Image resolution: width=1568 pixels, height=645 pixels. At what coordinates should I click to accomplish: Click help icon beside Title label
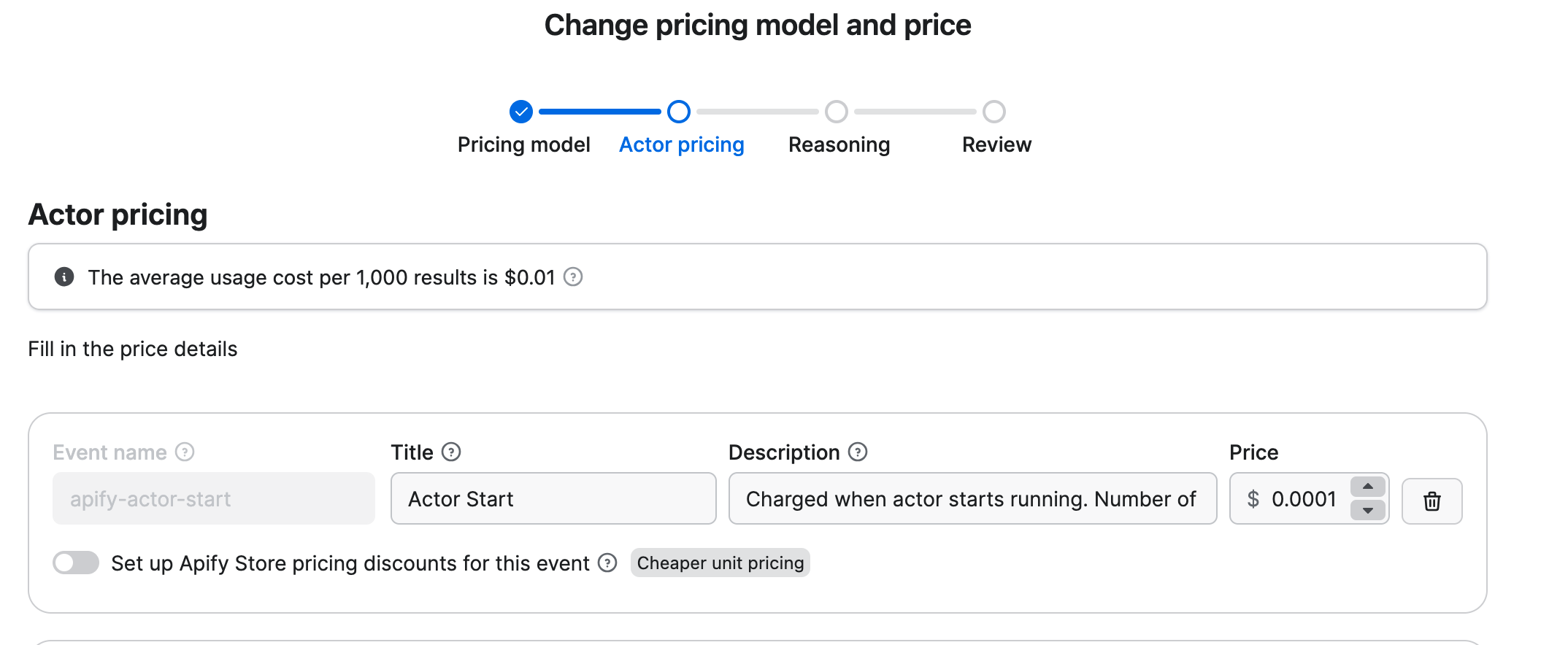click(452, 452)
